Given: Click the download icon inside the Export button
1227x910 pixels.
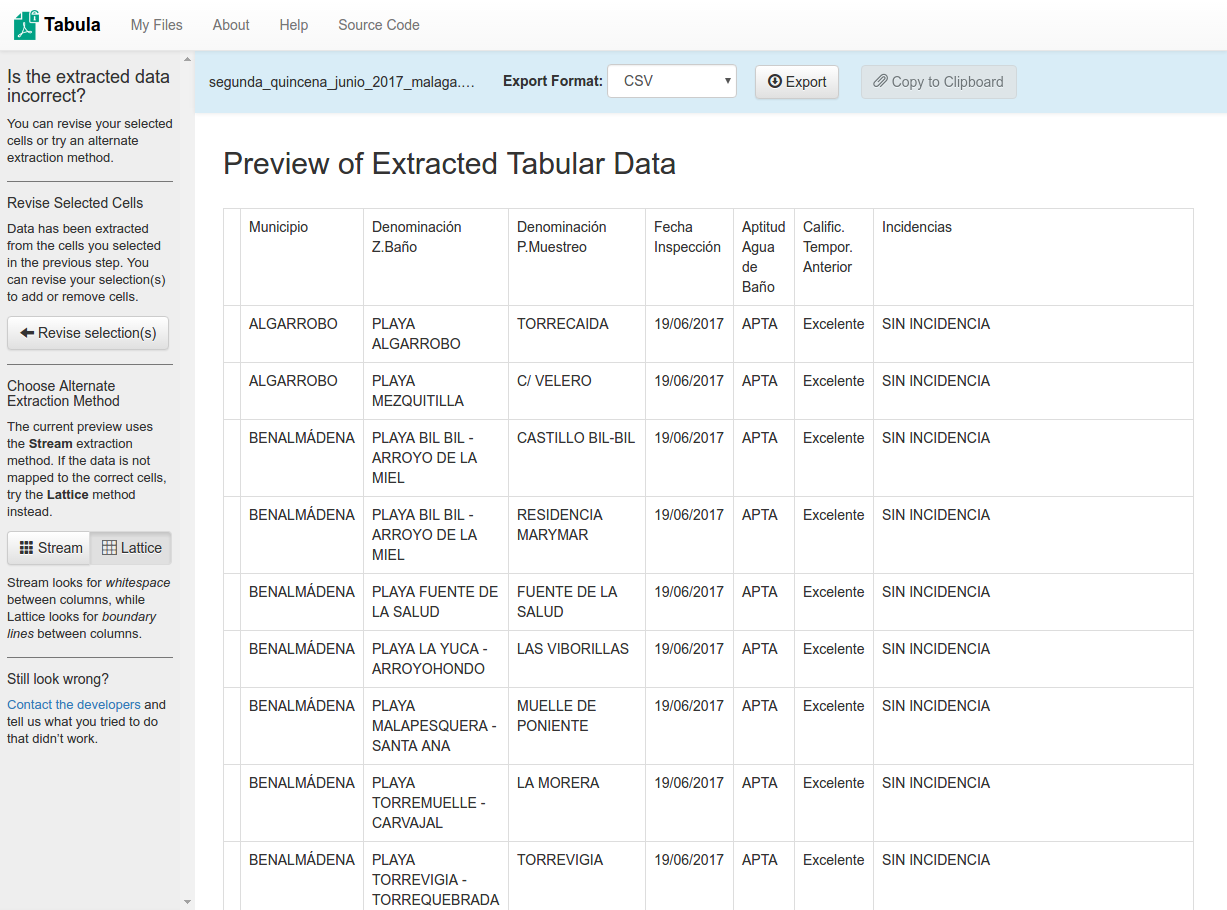Looking at the screenshot, I should point(773,82).
